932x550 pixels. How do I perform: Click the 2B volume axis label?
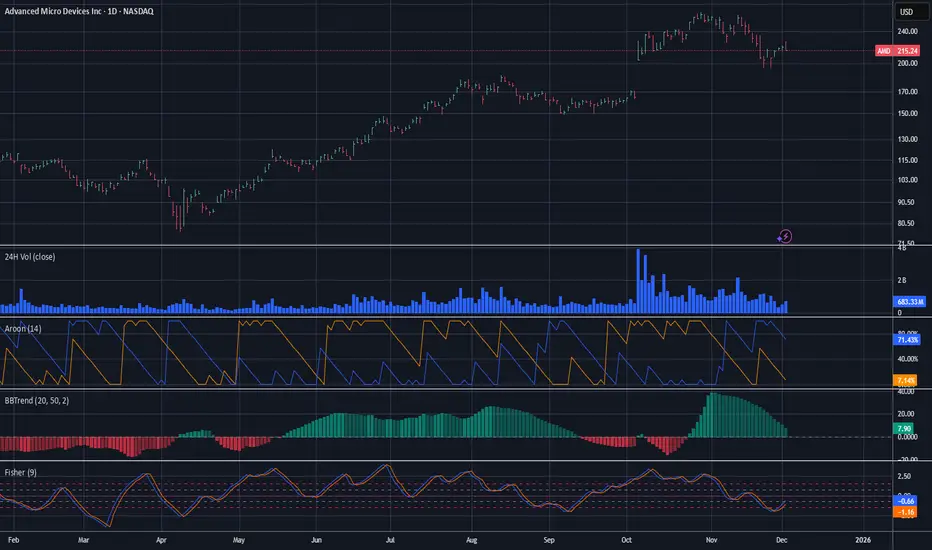click(902, 280)
